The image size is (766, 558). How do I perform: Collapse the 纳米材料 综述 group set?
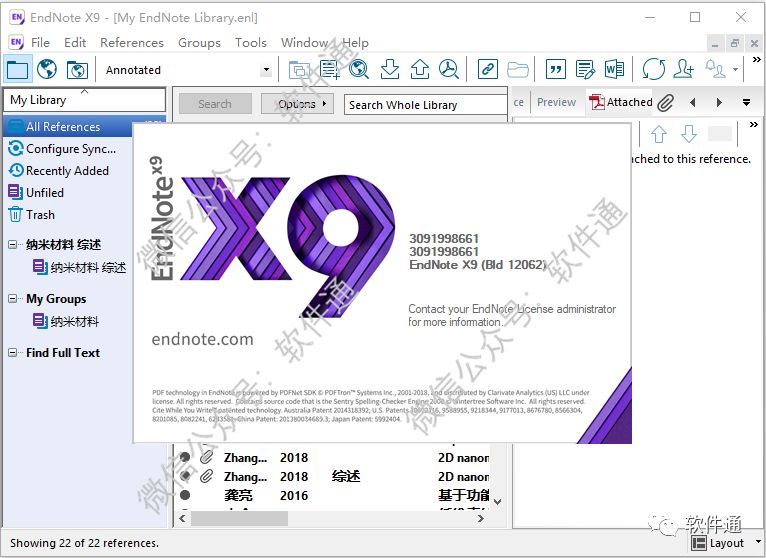(13, 244)
